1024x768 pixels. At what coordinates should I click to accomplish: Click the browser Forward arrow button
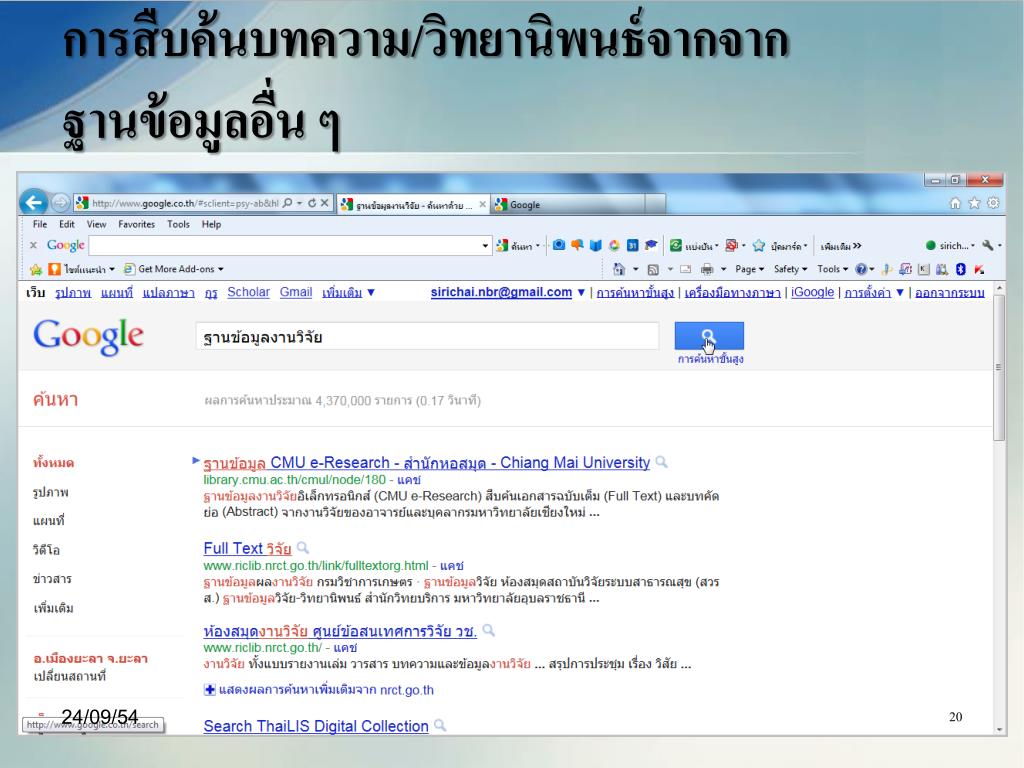tap(60, 203)
